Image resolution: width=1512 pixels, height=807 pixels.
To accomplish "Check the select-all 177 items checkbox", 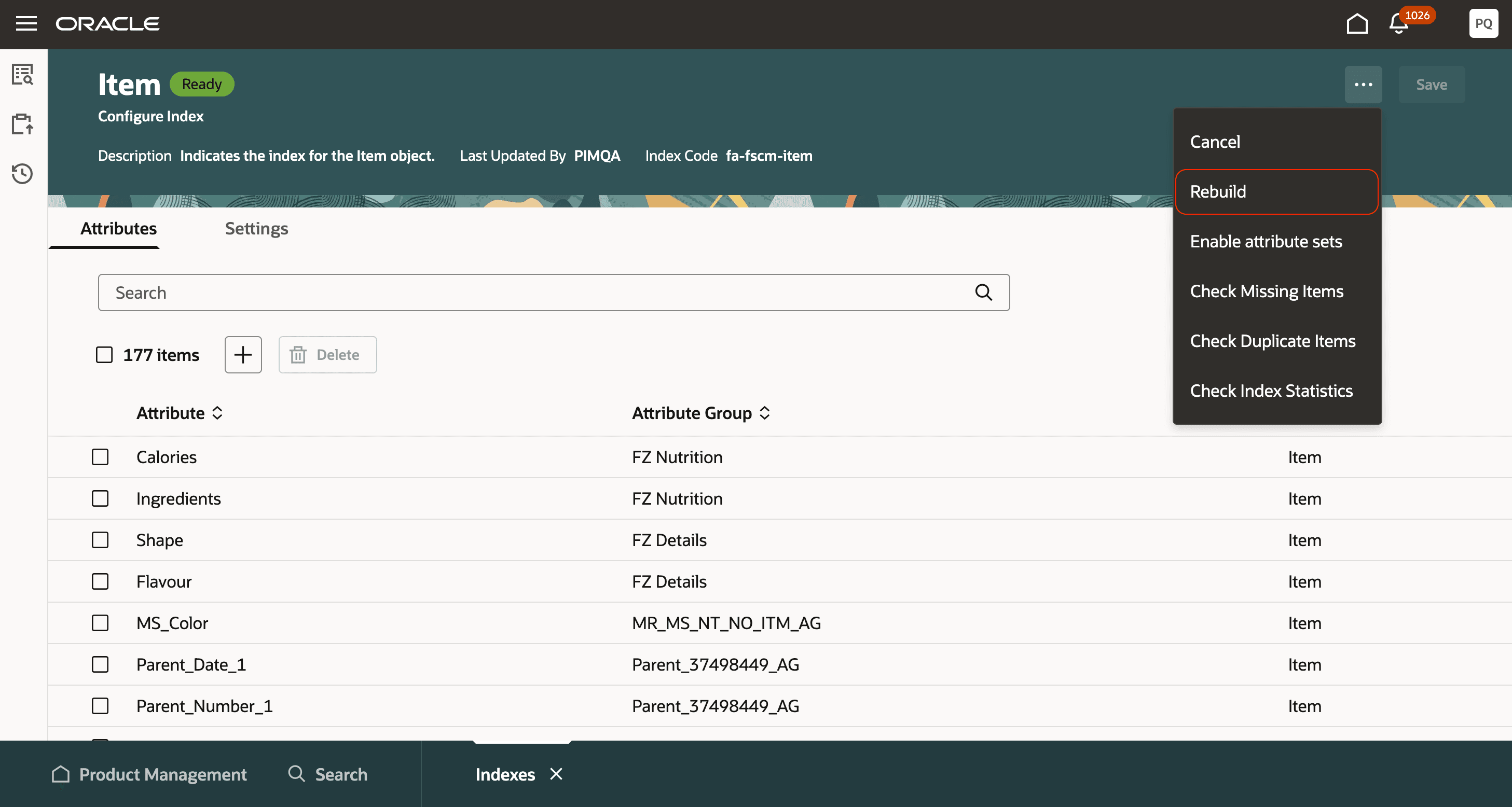I will [104, 355].
